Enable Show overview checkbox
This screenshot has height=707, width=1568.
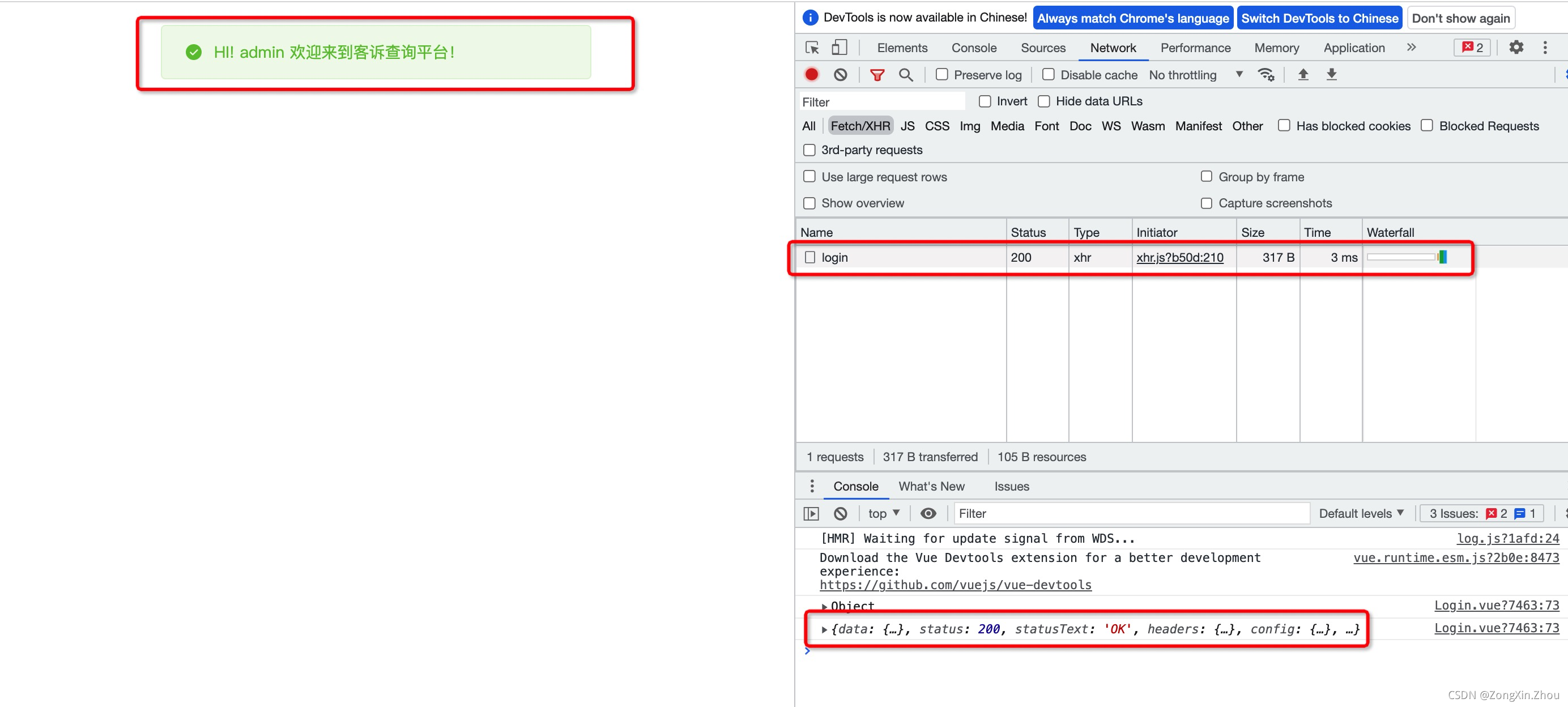point(809,203)
